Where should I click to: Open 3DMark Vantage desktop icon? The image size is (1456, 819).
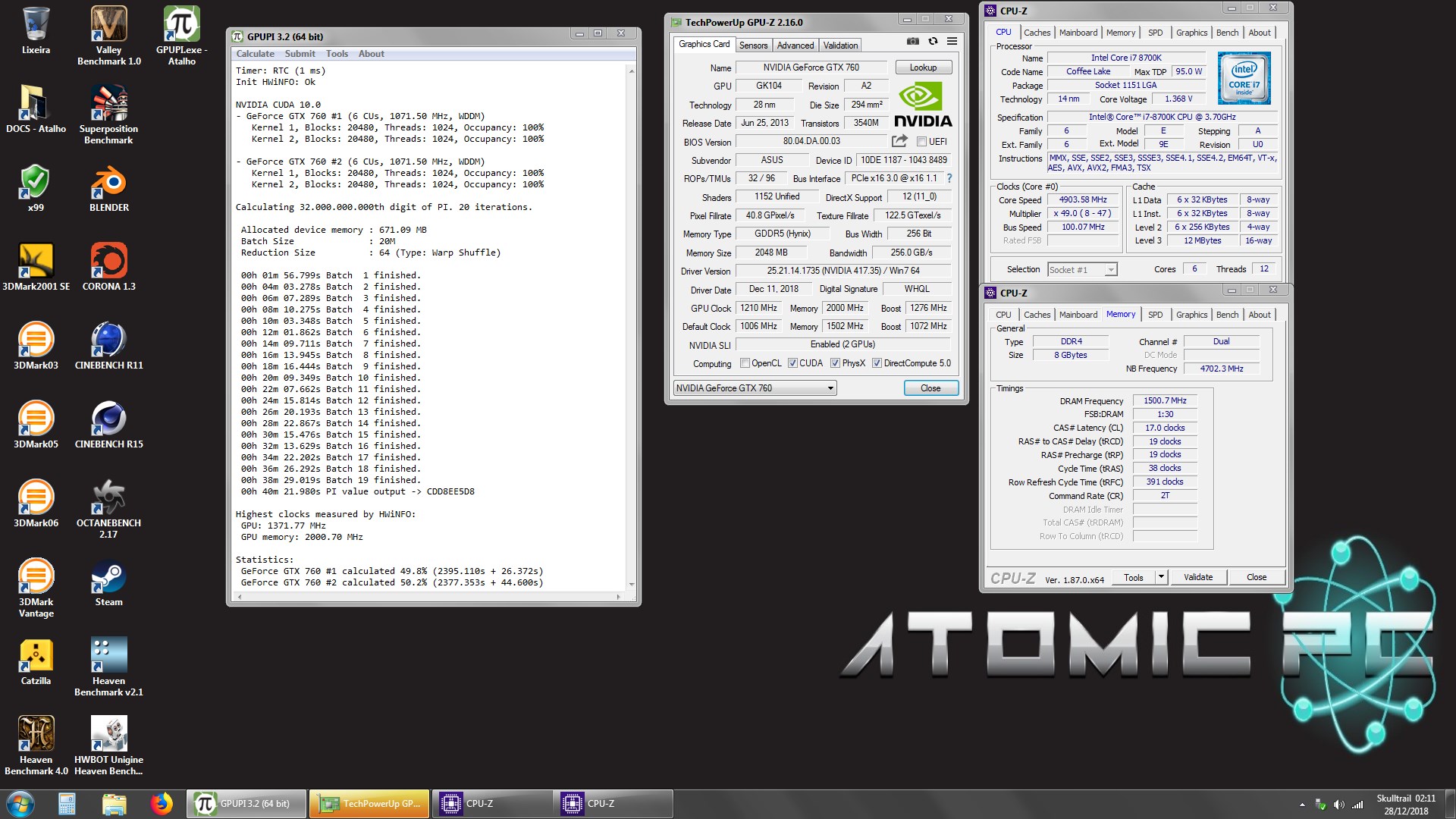(x=36, y=588)
